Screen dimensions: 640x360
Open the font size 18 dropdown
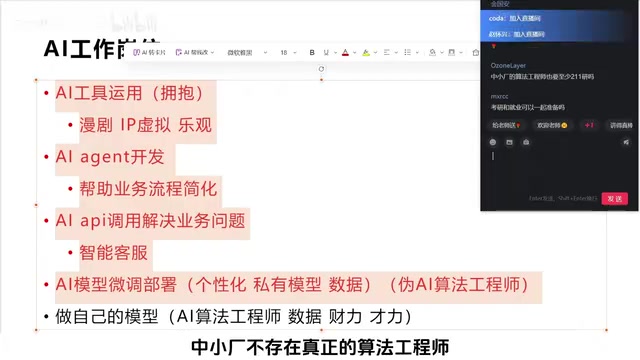coord(288,53)
